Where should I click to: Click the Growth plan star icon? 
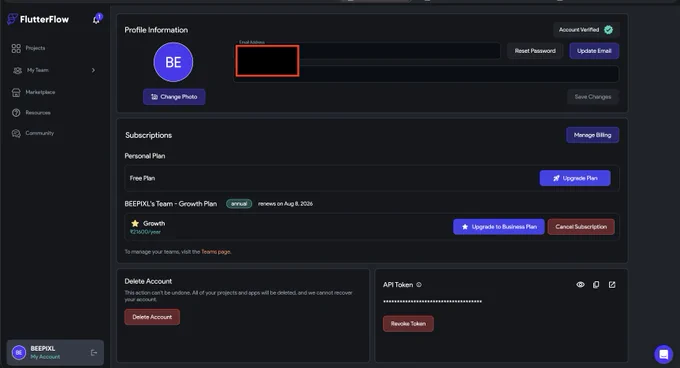(x=135, y=223)
